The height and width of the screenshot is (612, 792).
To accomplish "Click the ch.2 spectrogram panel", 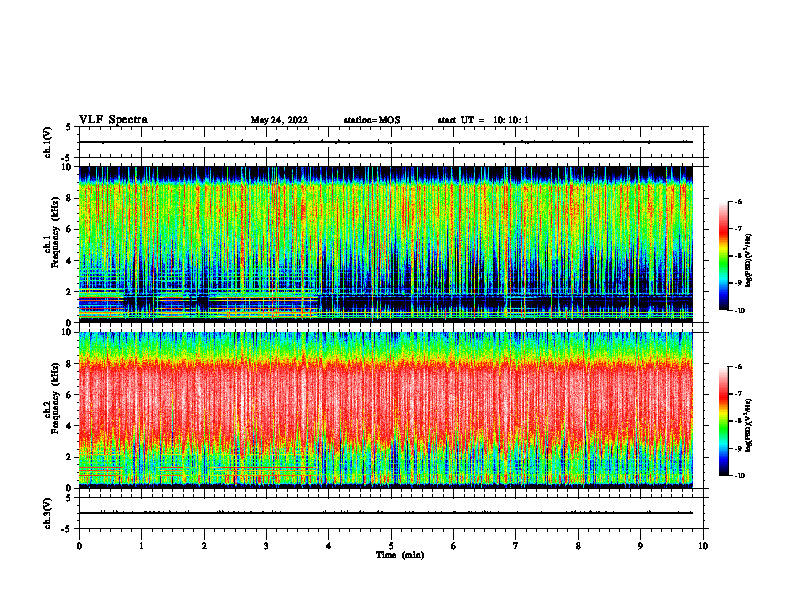I will point(386,410).
